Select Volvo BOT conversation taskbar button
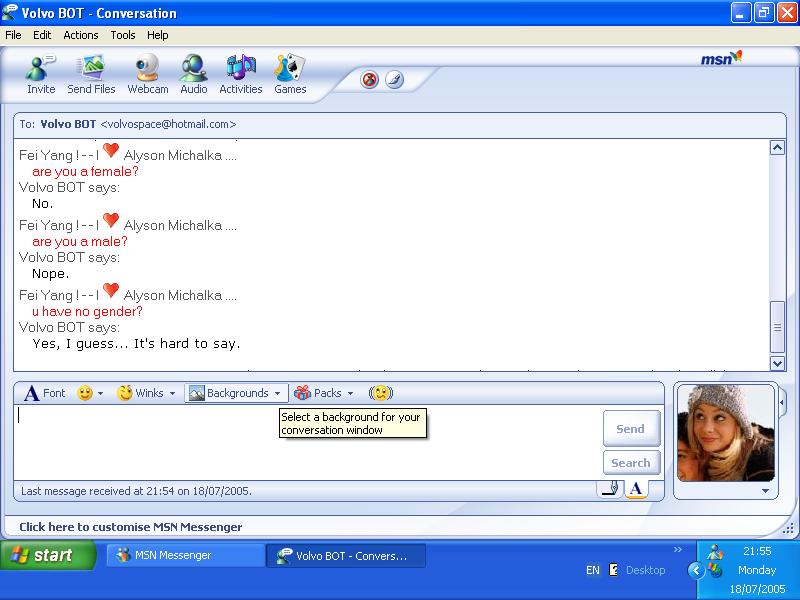This screenshot has height=600, width=800. coord(346,556)
